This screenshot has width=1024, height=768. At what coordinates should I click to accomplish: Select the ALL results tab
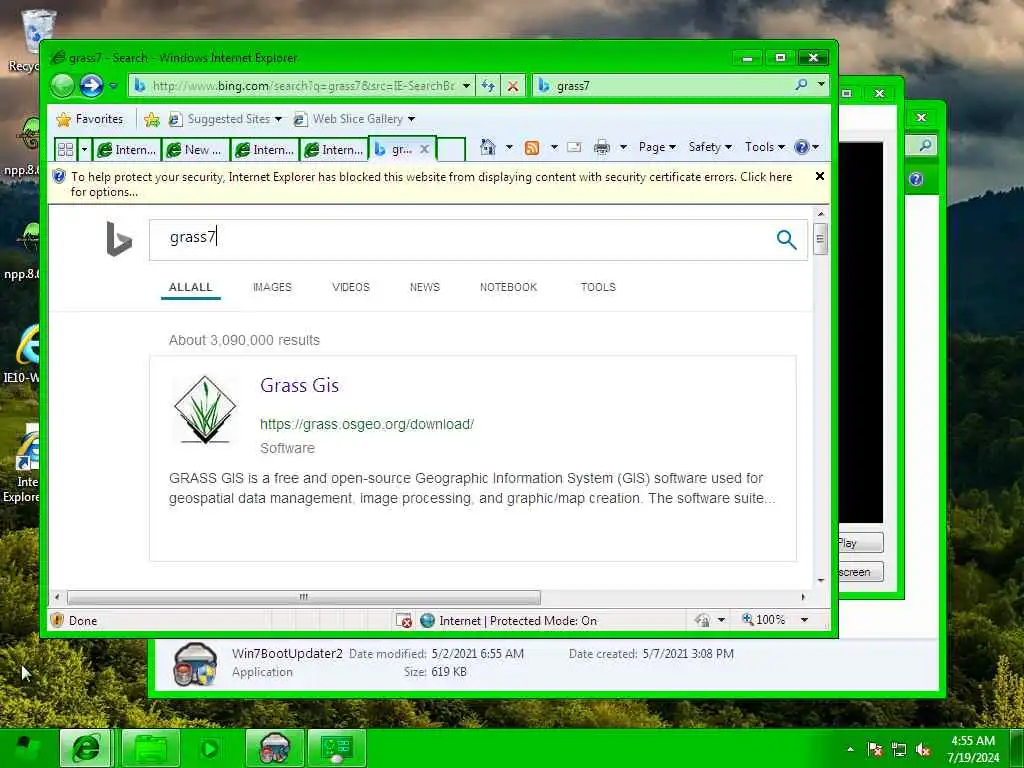tap(191, 287)
